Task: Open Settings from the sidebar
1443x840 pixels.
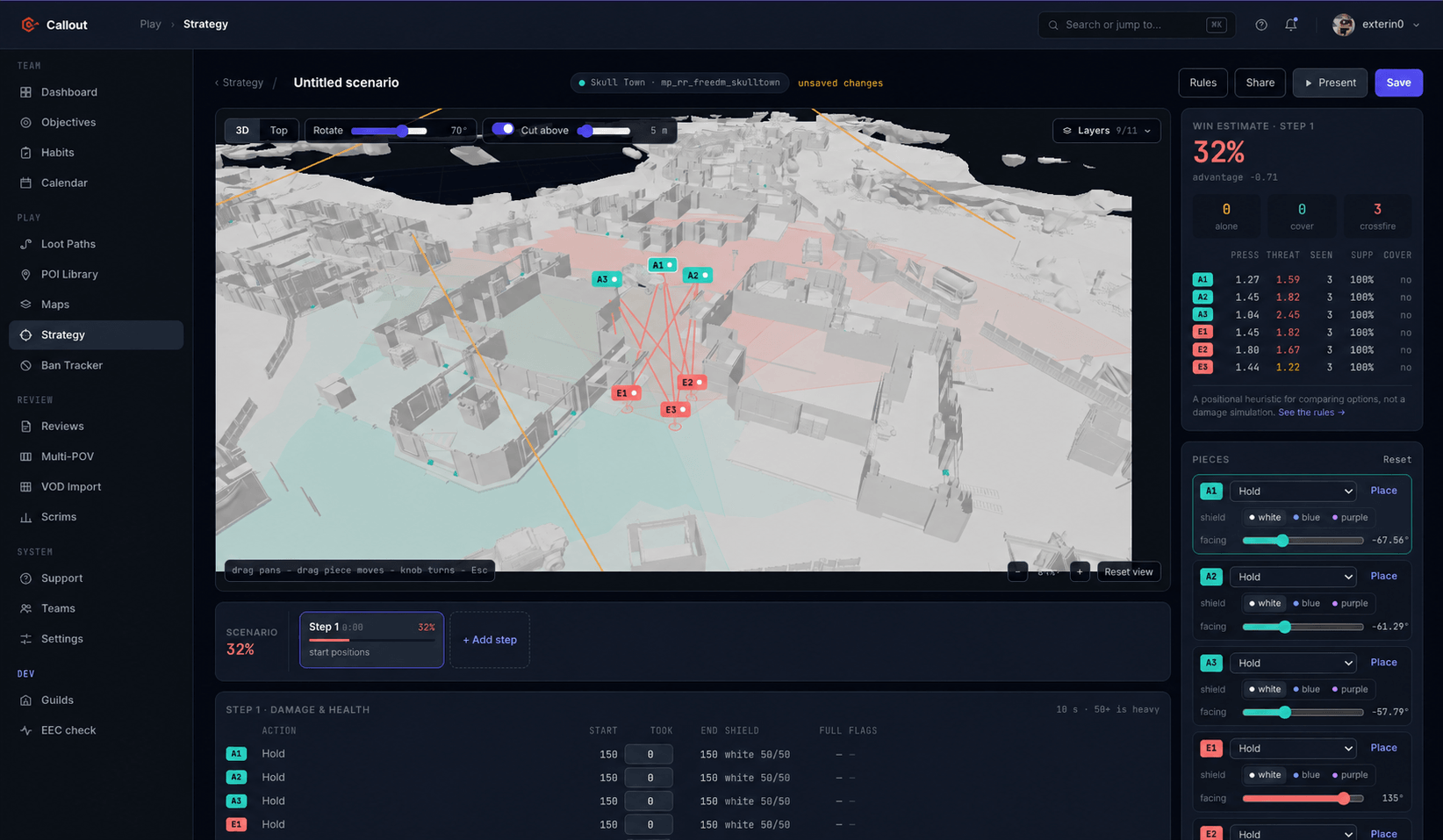Action: pyautogui.click(x=96, y=639)
